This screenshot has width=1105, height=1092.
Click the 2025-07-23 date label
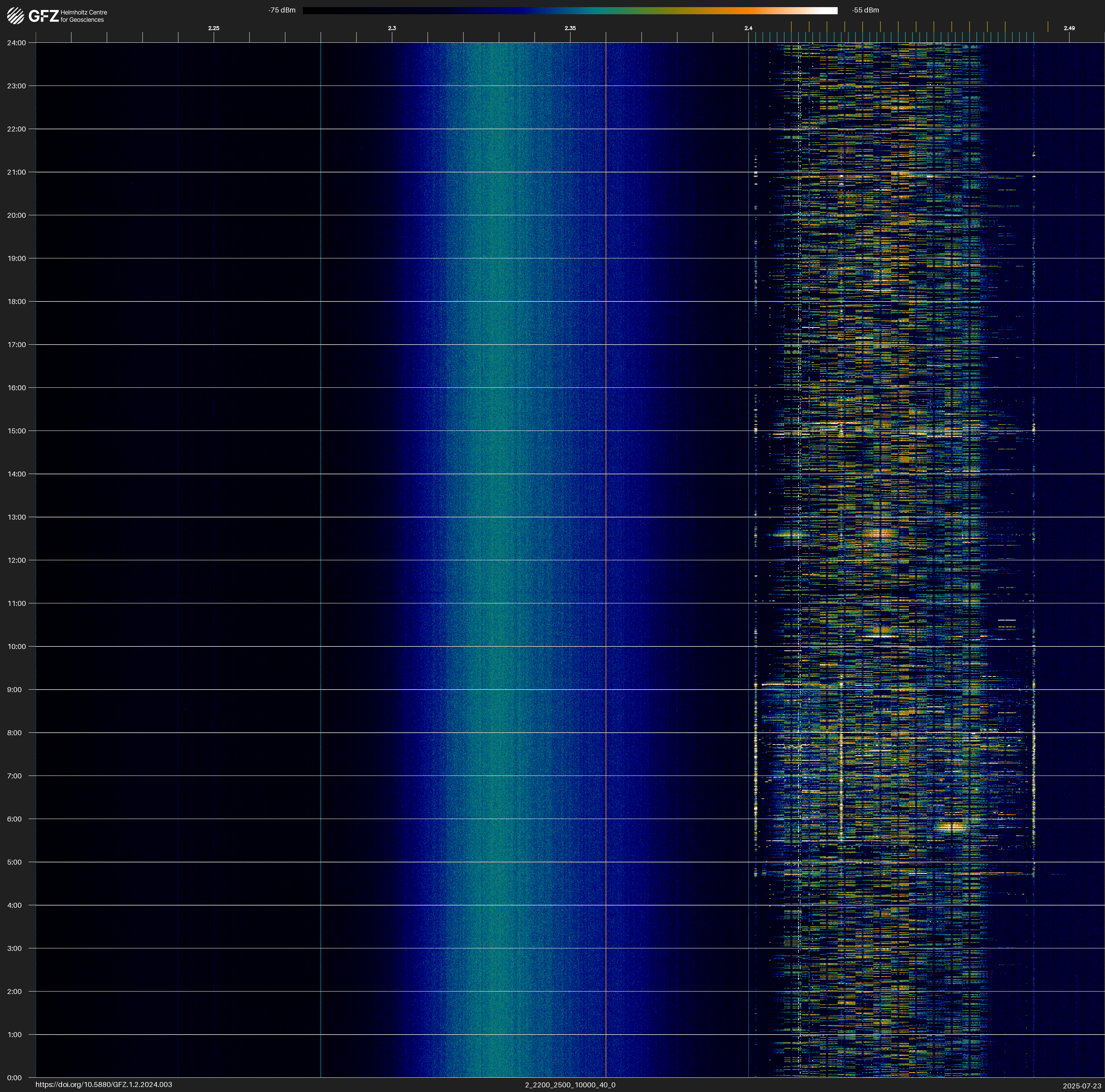[1081, 1085]
